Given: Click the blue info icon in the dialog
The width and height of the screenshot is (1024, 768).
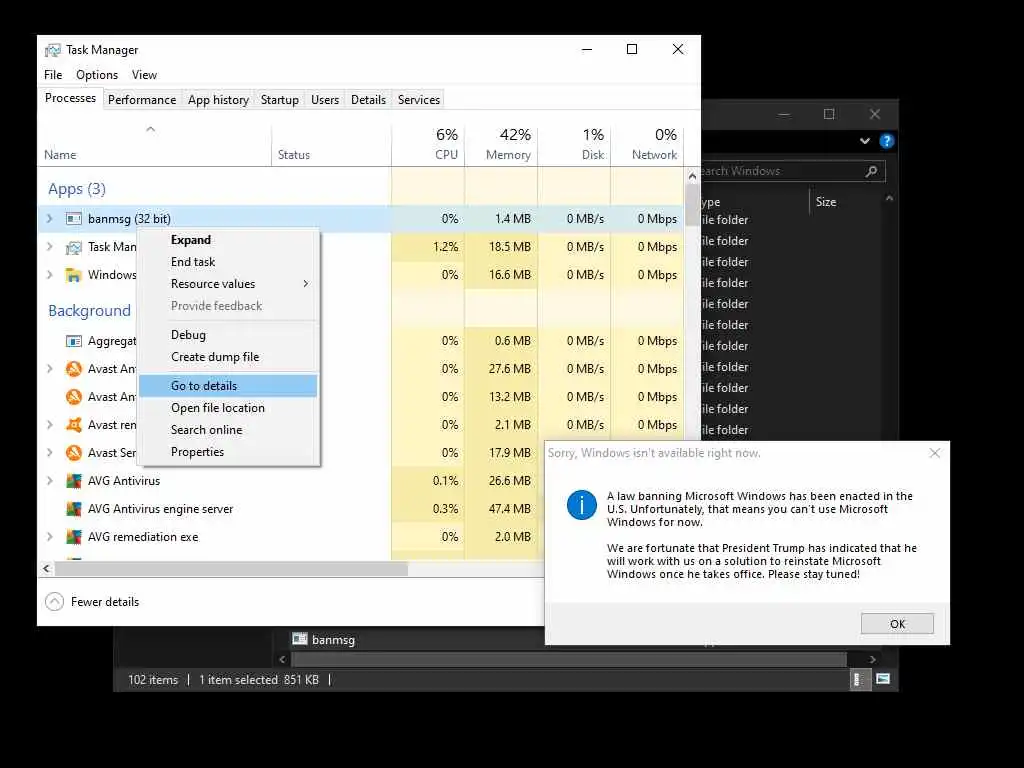Looking at the screenshot, I should [x=581, y=505].
